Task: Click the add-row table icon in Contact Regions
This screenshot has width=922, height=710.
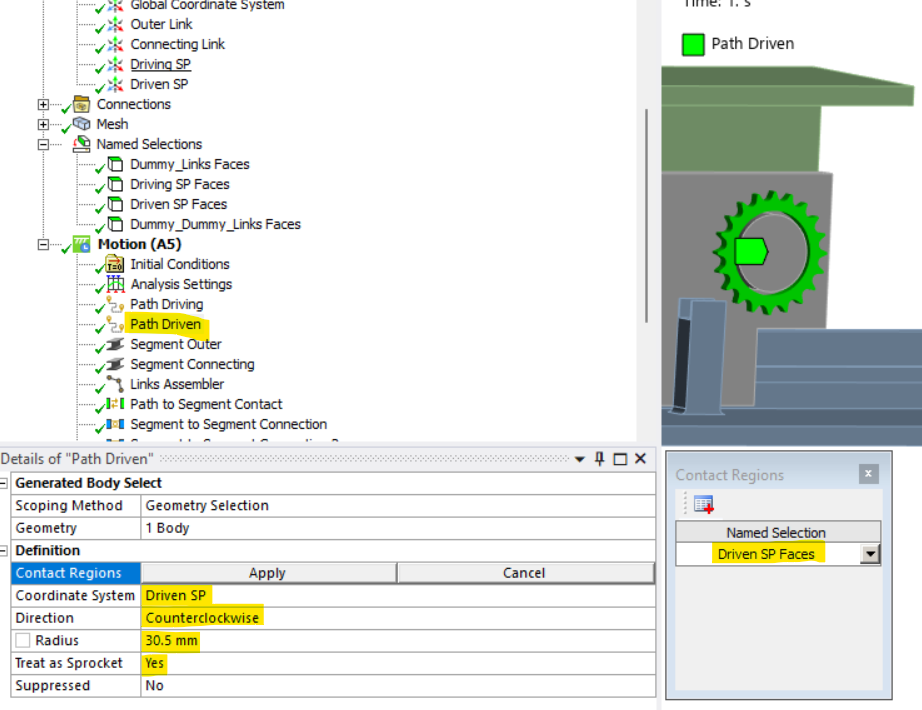Action: [x=703, y=503]
